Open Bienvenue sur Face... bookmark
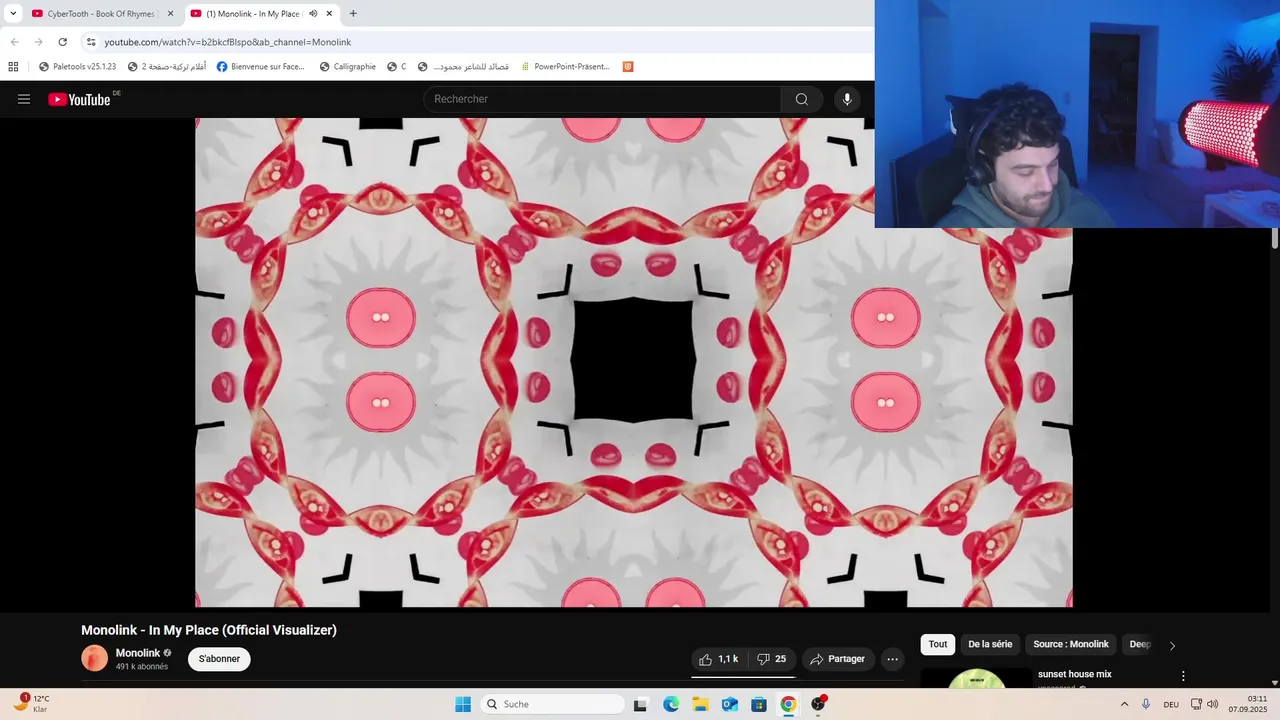The width and height of the screenshot is (1280, 720). 260,67
